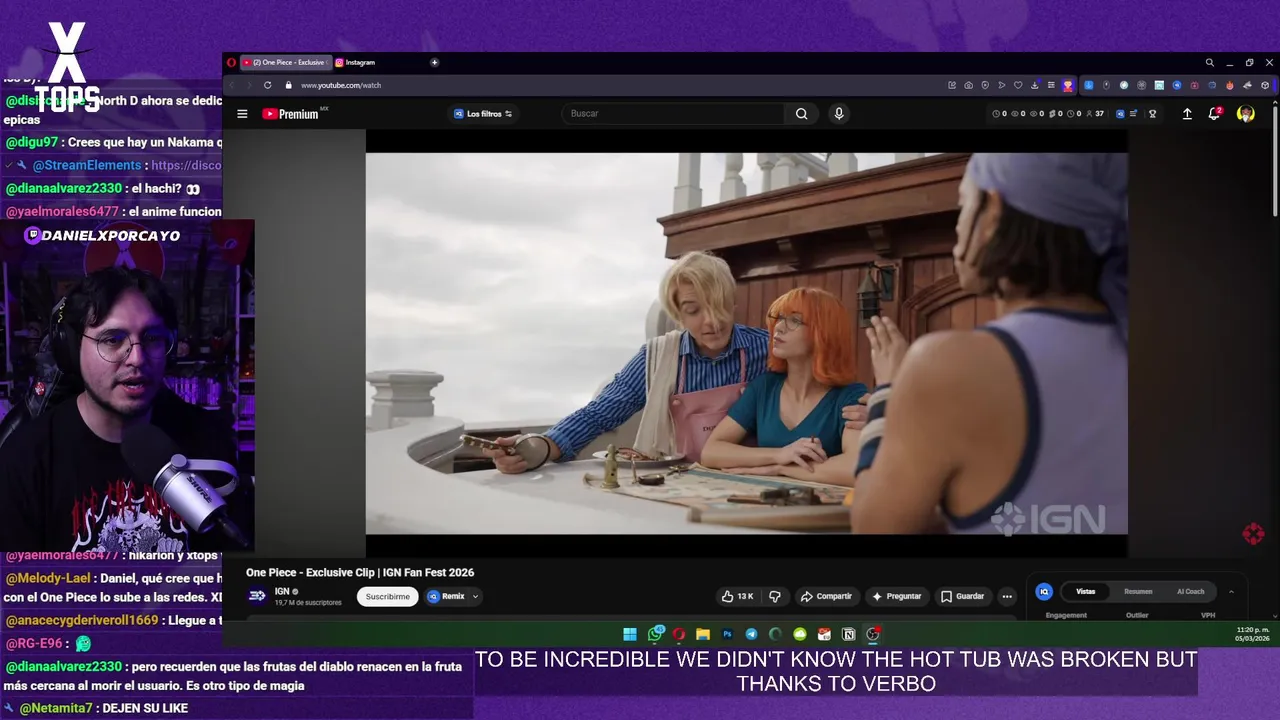
Task: Open a new browser tab
Action: [434, 62]
